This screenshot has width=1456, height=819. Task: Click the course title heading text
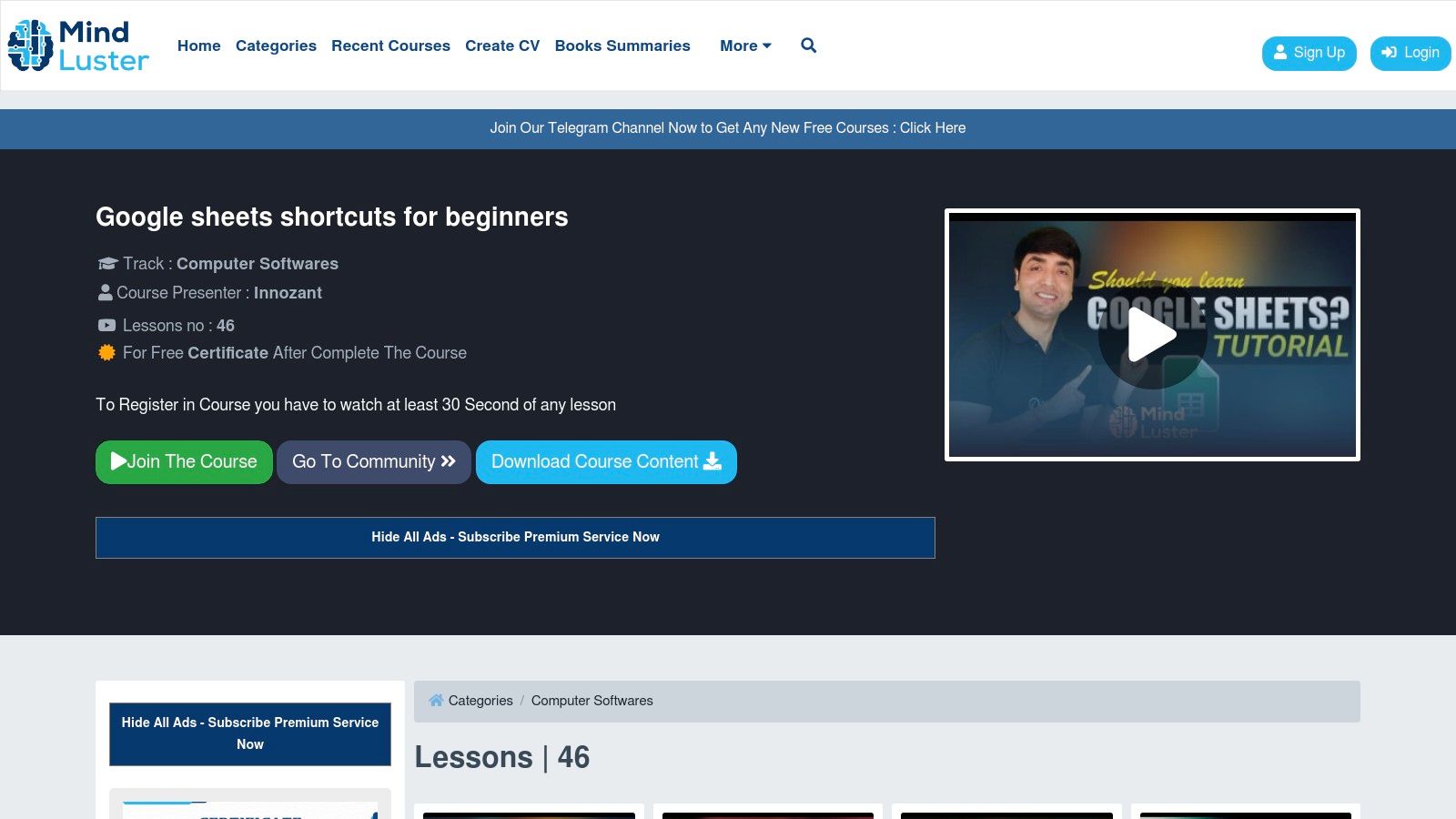point(332,217)
